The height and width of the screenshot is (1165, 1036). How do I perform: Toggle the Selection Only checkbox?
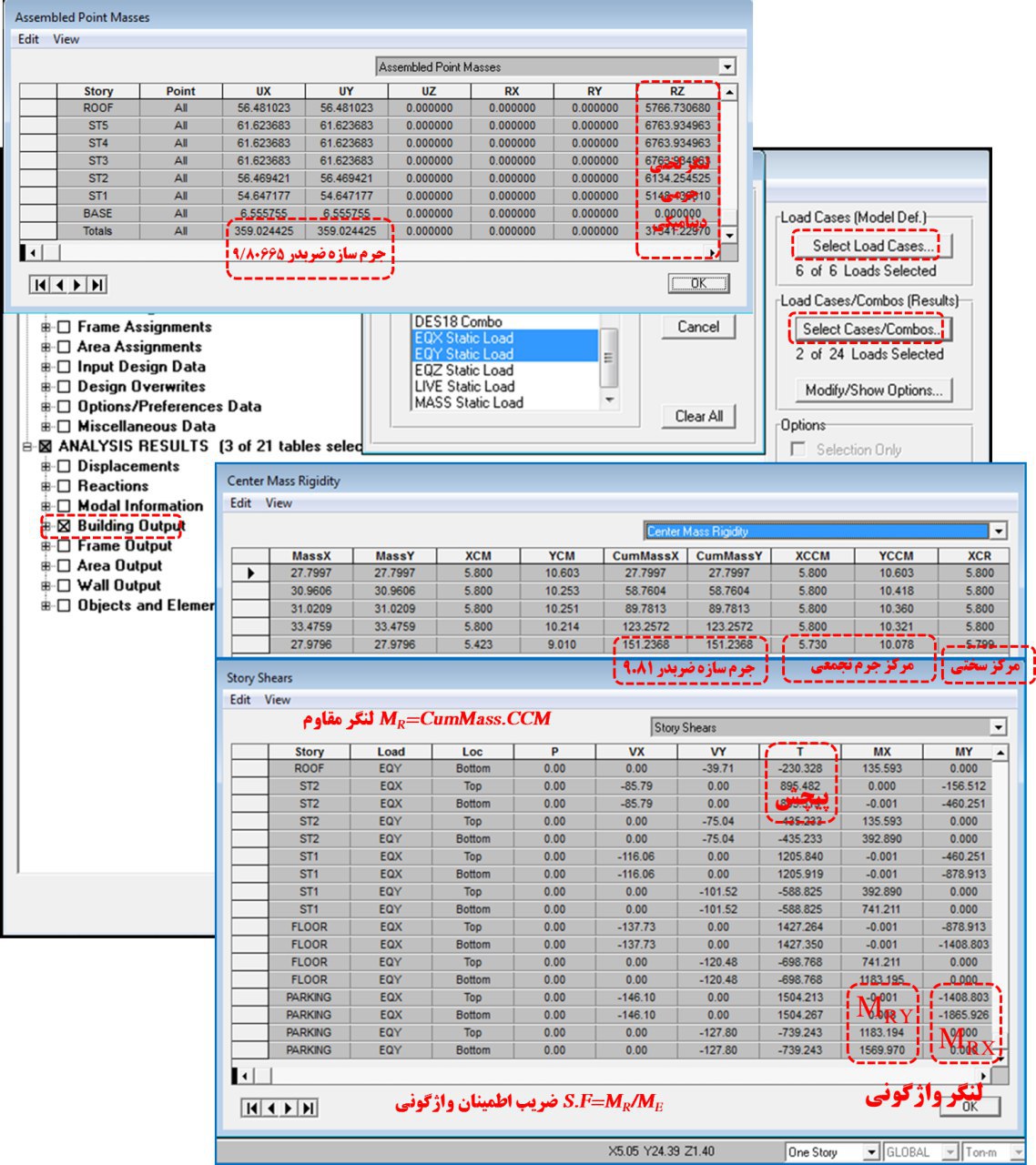coord(798,450)
